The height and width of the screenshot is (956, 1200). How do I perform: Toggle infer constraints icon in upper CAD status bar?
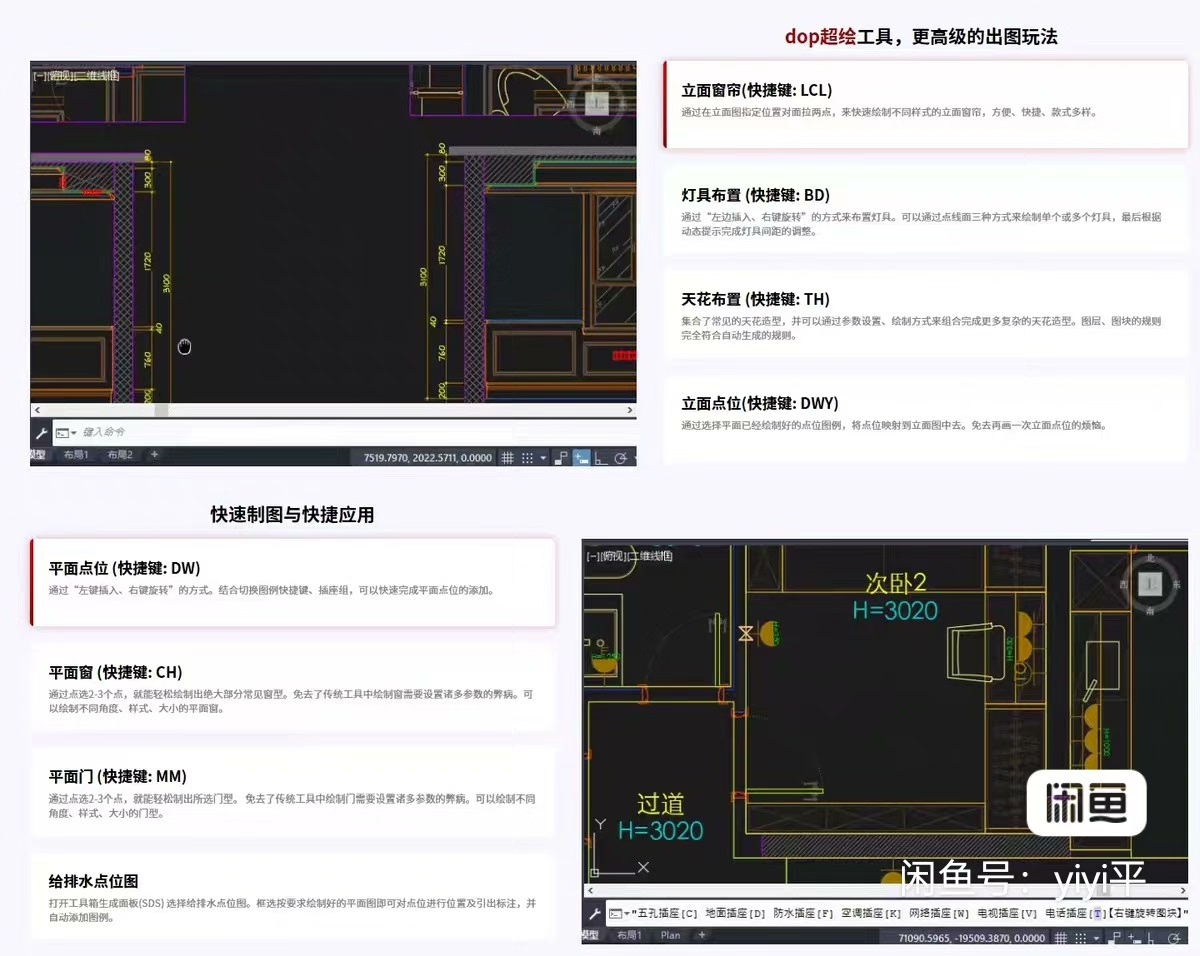click(x=562, y=457)
